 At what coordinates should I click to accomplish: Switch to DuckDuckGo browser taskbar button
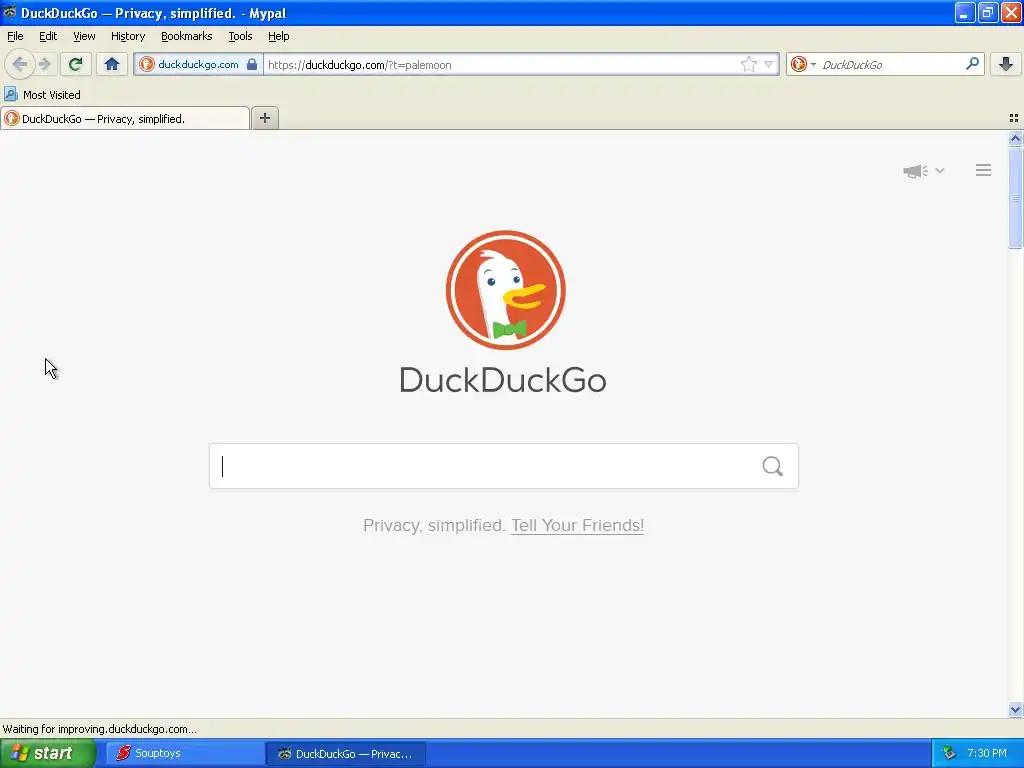coord(346,753)
